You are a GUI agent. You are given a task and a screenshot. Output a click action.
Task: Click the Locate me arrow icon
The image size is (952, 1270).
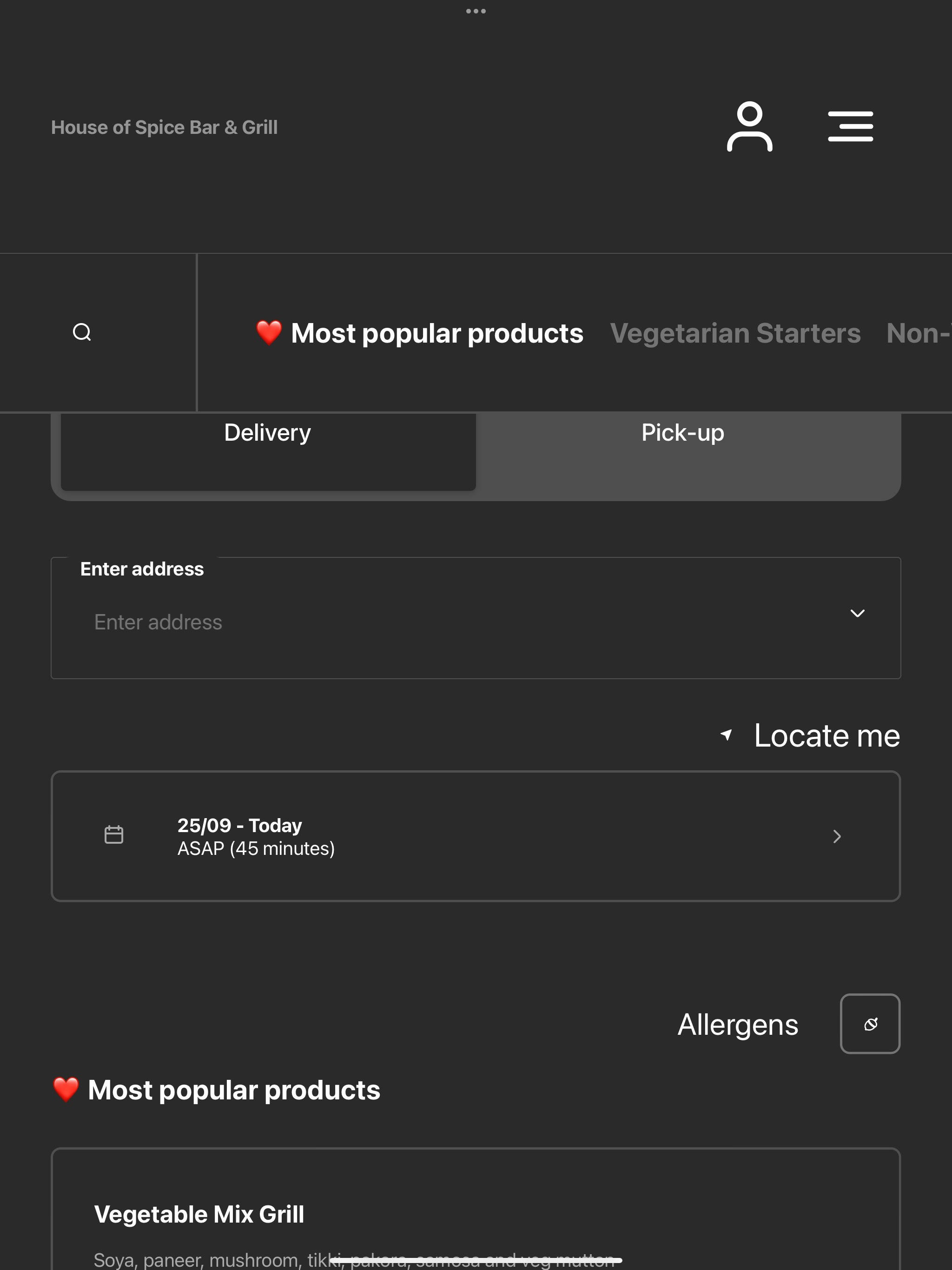coord(727,734)
